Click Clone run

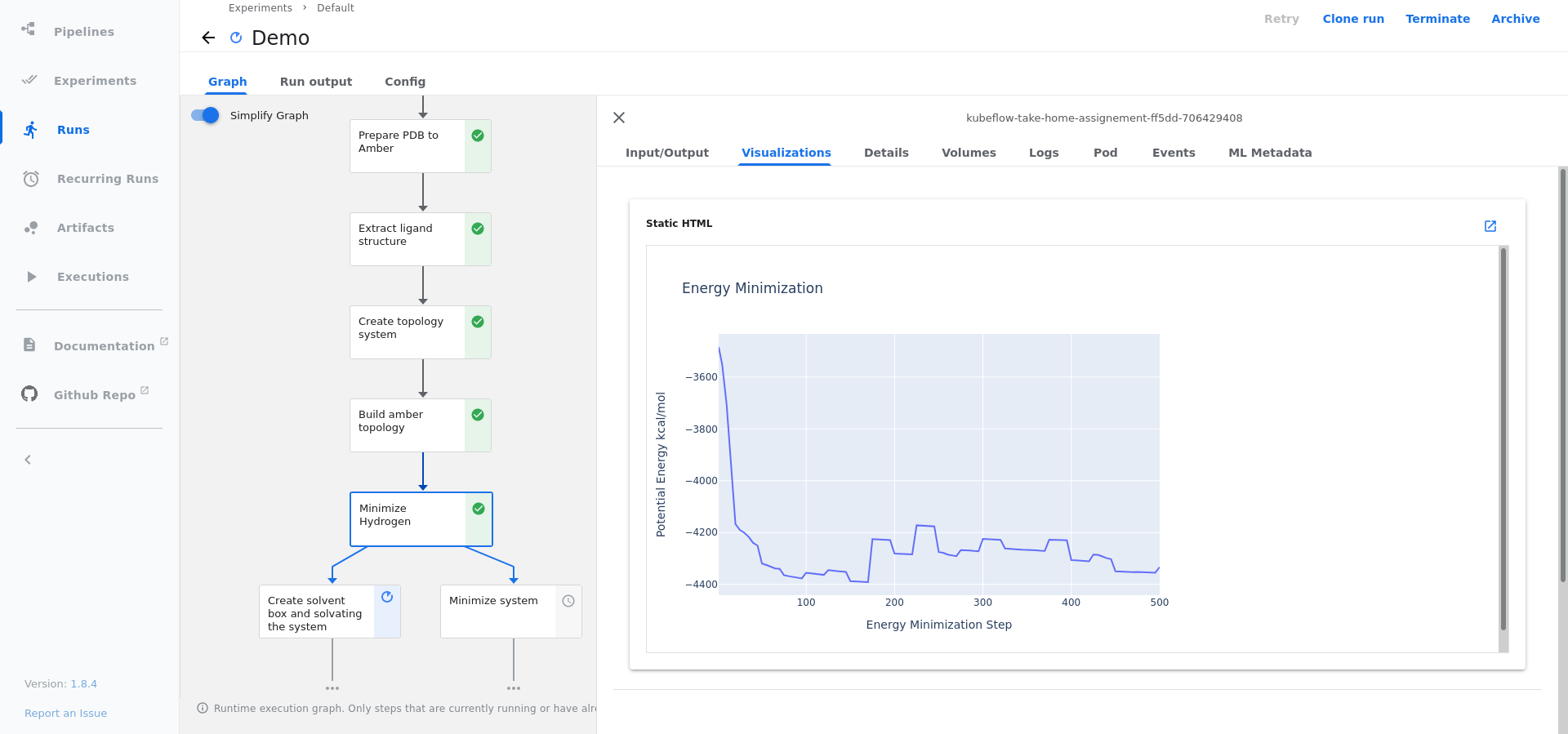[x=1353, y=19]
